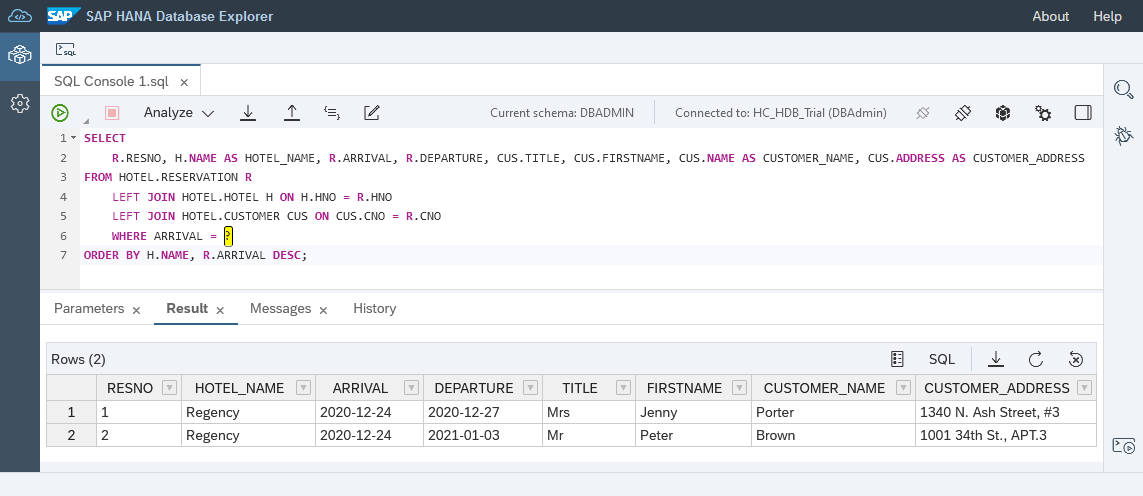Viewport: 1143px width, 496px height.
Task: Click the SAP logo in header
Action: pyautogui.click(x=63, y=16)
